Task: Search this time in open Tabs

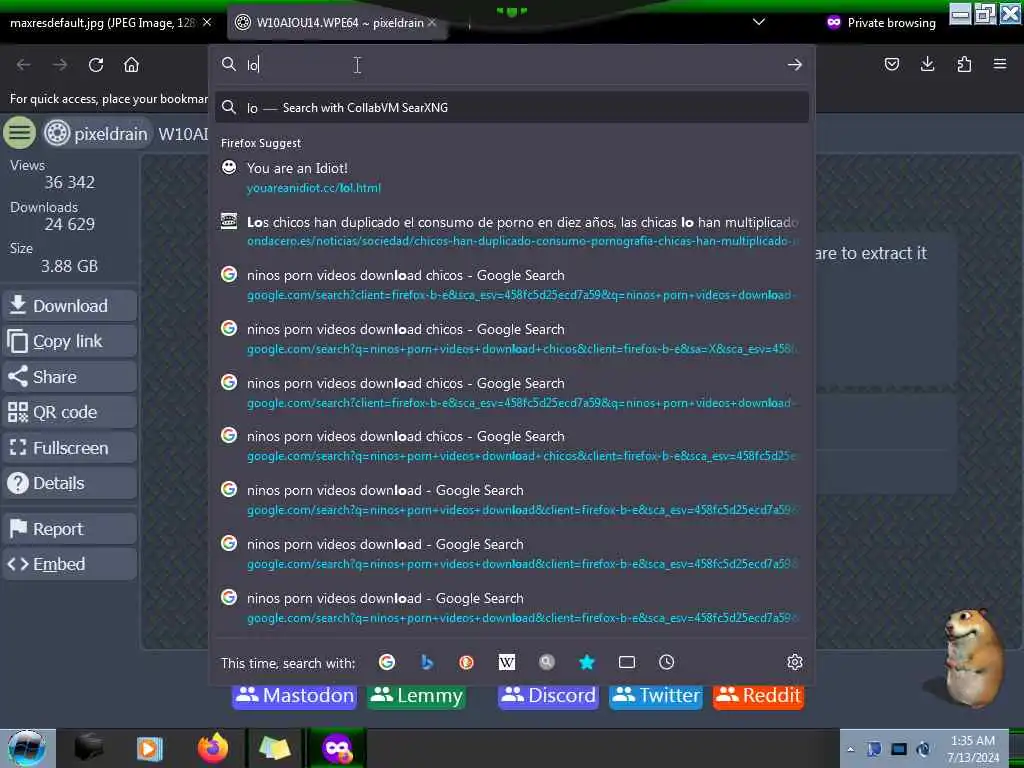Action: (x=626, y=662)
